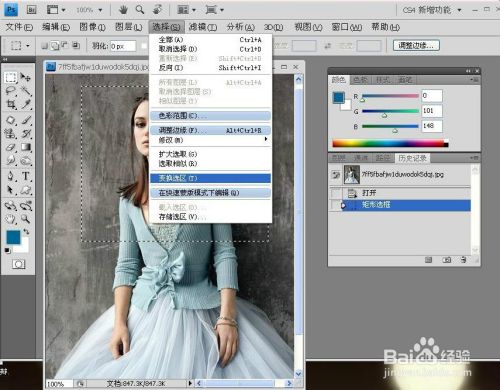
Task: Select the Blur tool
Action: 11,160
